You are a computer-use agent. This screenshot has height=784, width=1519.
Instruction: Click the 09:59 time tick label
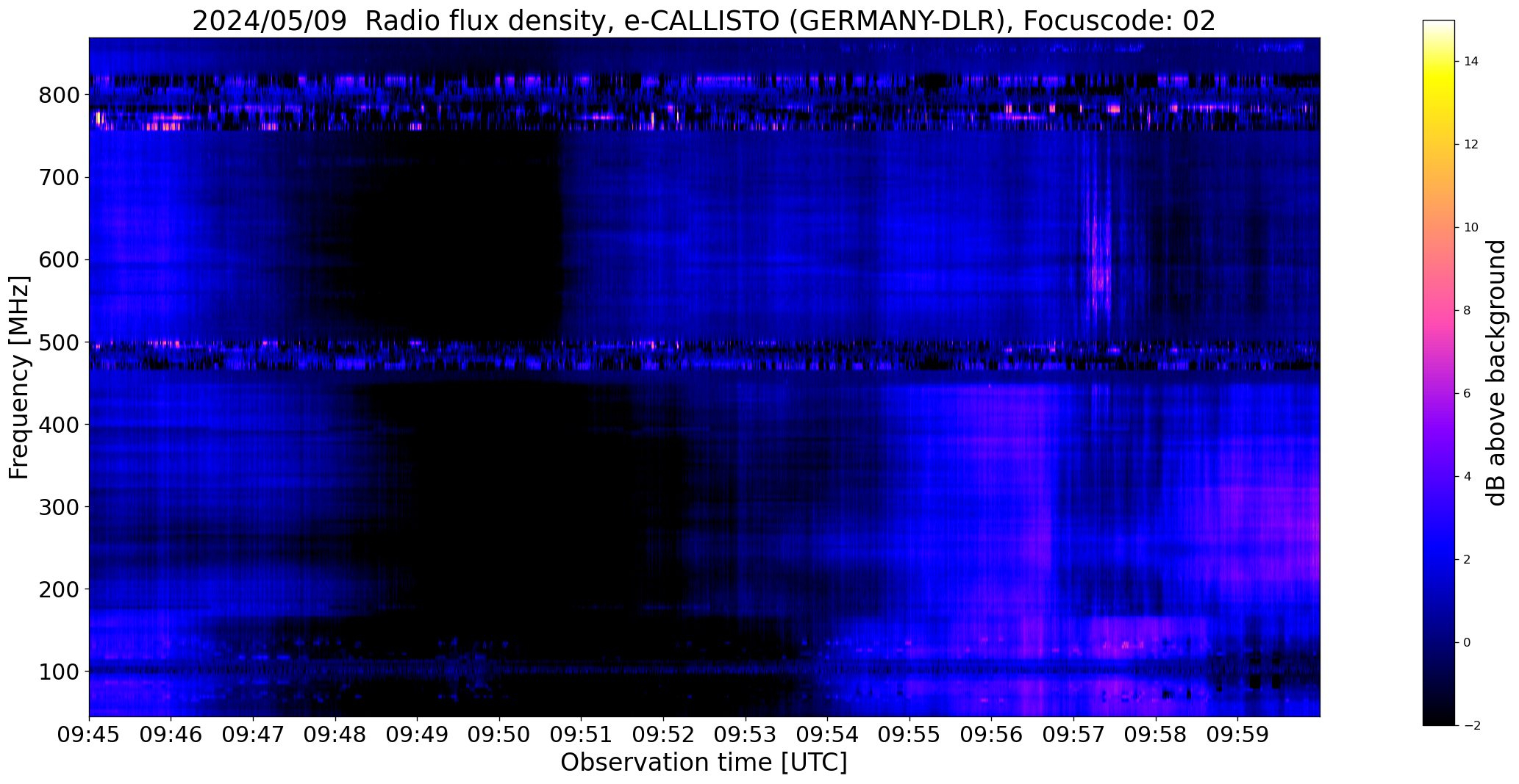tap(1238, 735)
